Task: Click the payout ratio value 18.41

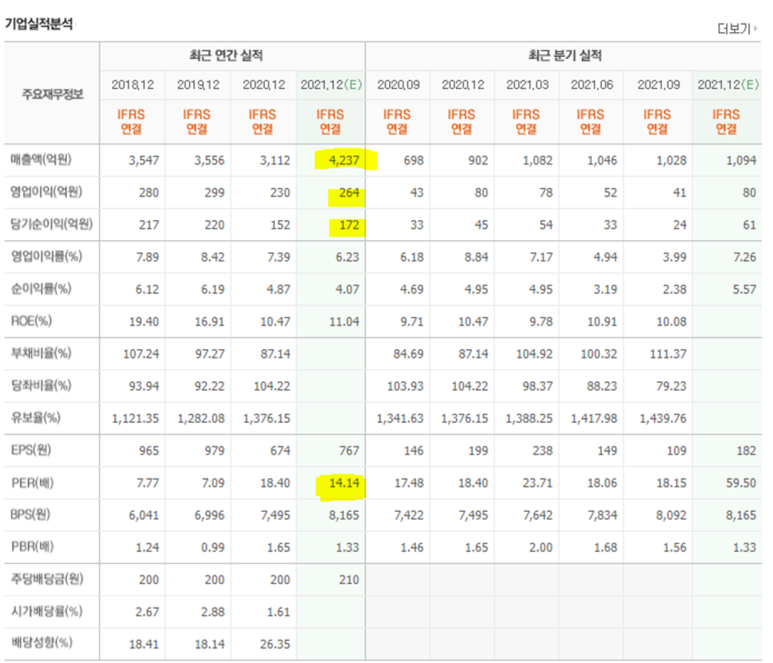Action: click(x=143, y=644)
